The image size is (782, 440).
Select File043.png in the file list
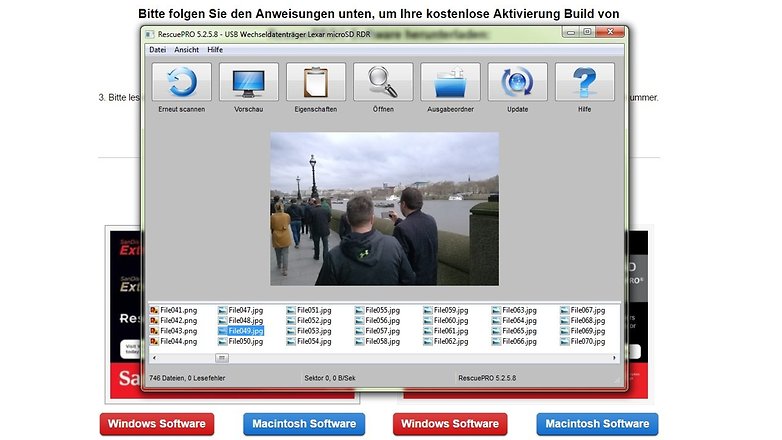(x=174, y=331)
